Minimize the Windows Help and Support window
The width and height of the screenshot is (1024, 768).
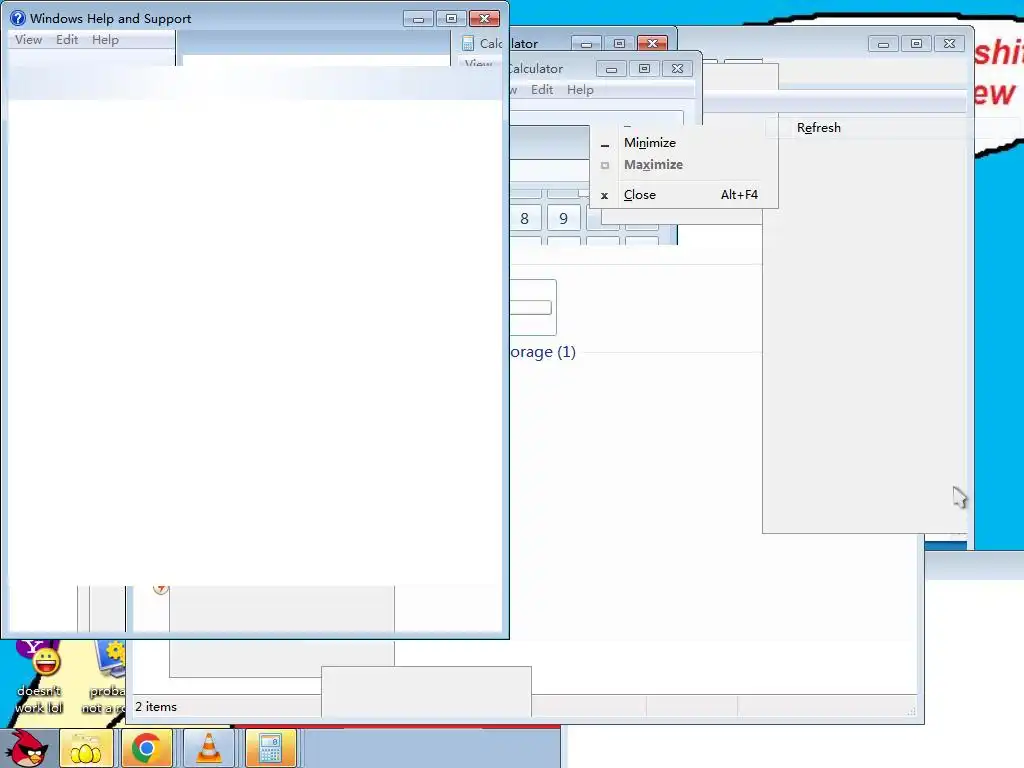click(x=418, y=19)
